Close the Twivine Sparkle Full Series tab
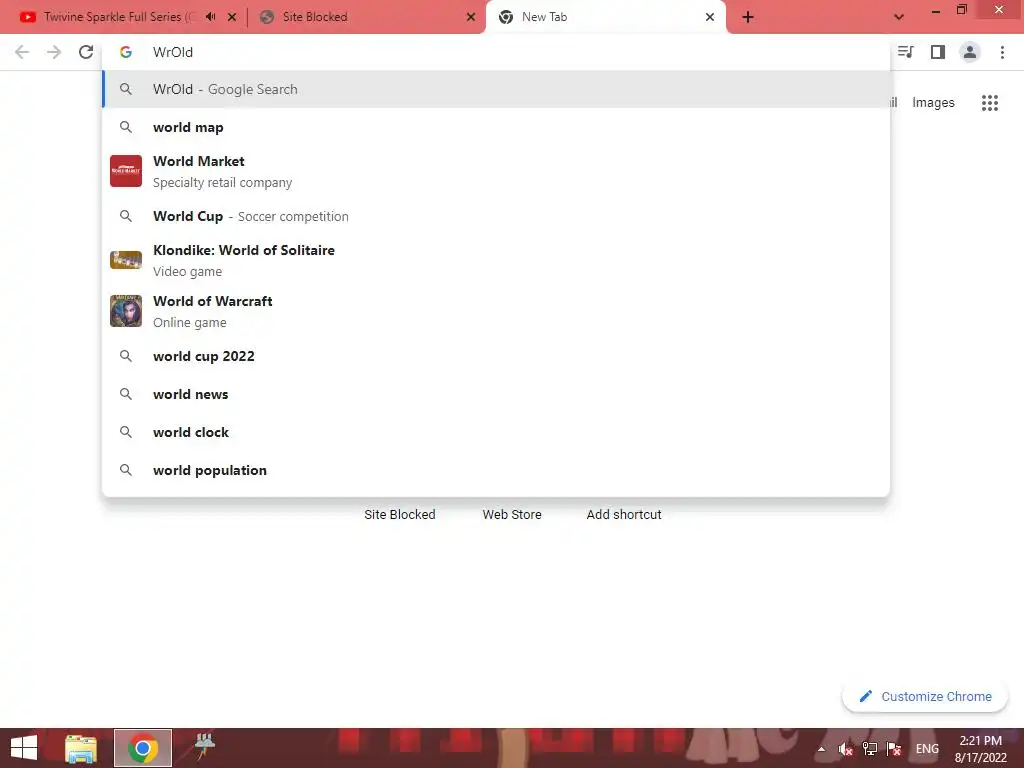 click(232, 17)
